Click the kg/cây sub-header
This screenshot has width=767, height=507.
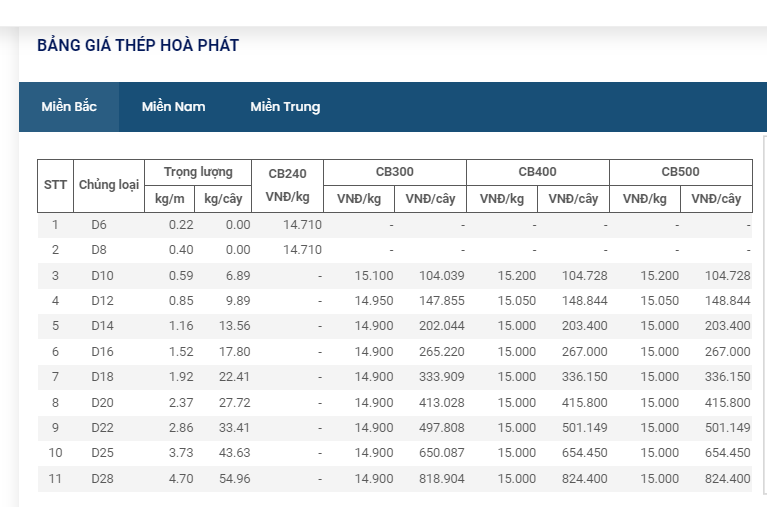223,198
